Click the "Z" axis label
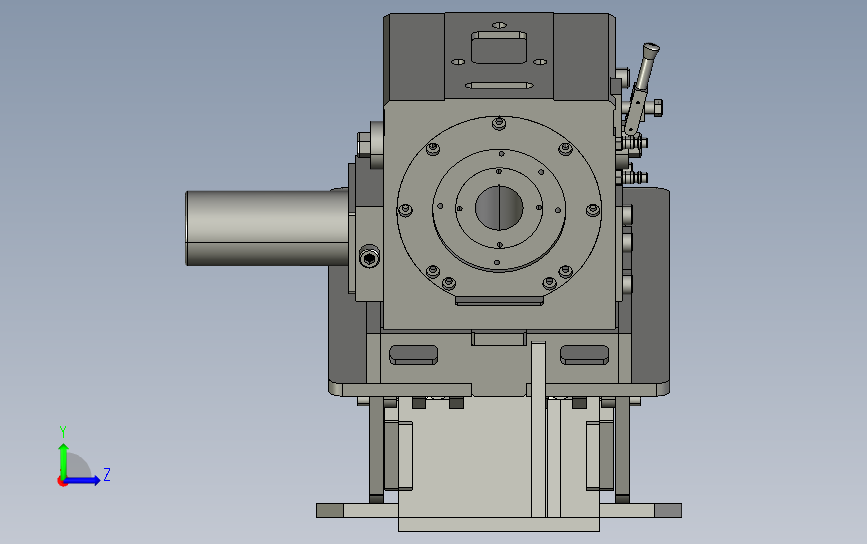Viewport: 867px width, 544px height. click(107, 474)
